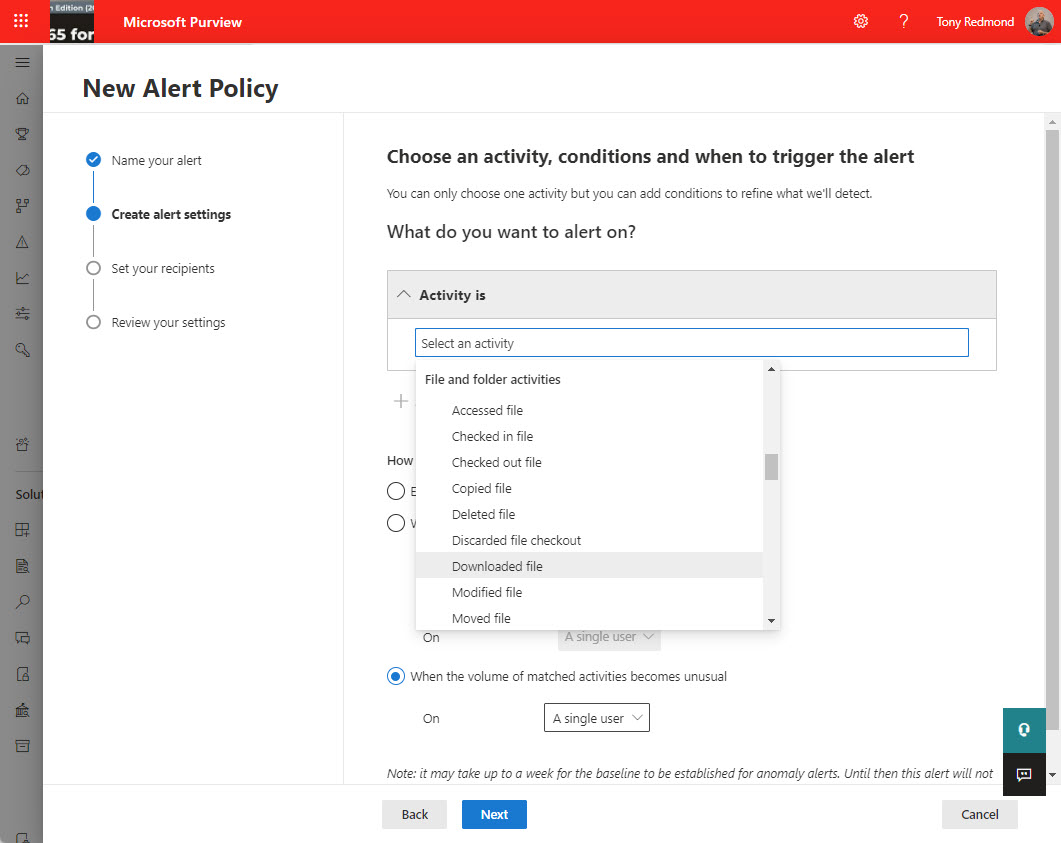Open Tony Redmond's account avatar
This screenshot has width=1061, height=843.
coord(1039,21)
